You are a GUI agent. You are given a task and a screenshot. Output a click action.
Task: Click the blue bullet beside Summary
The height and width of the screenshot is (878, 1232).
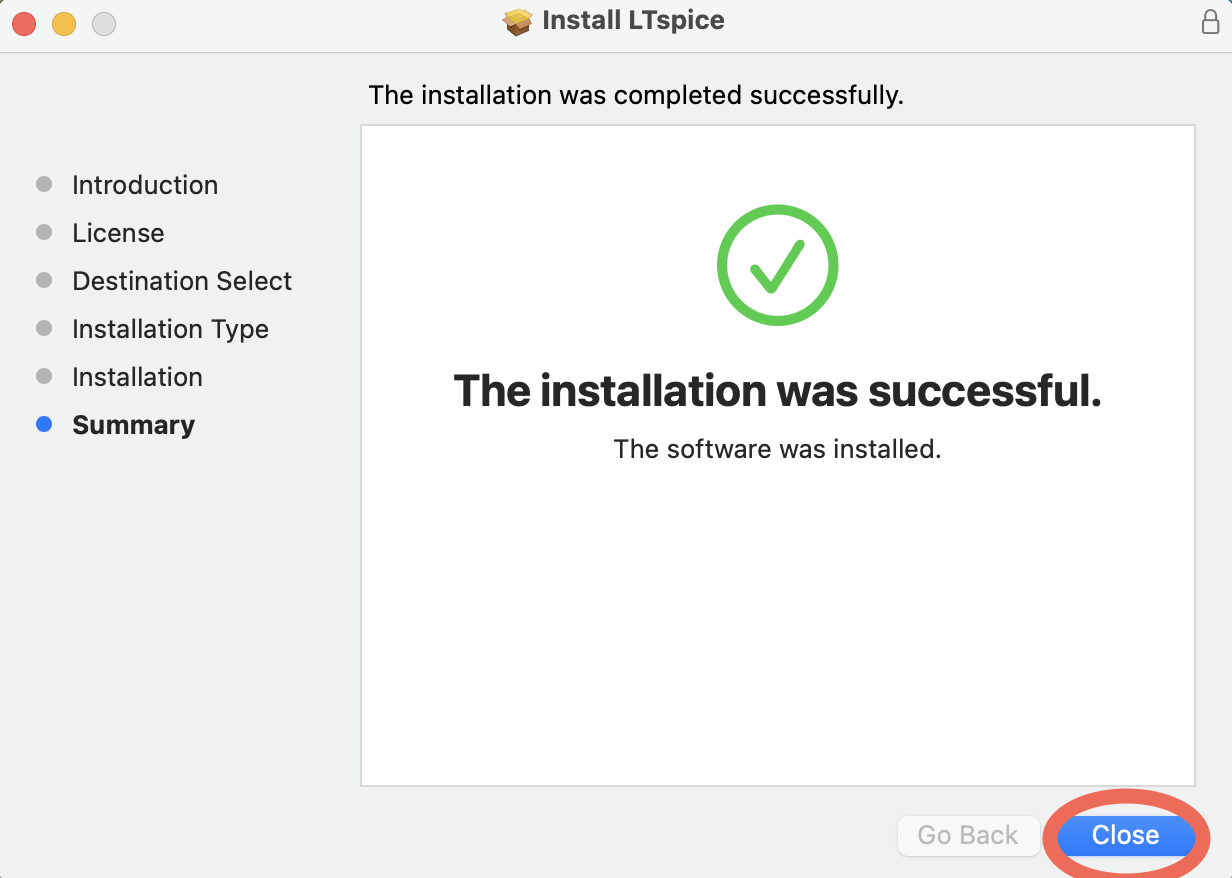(44, 424)
